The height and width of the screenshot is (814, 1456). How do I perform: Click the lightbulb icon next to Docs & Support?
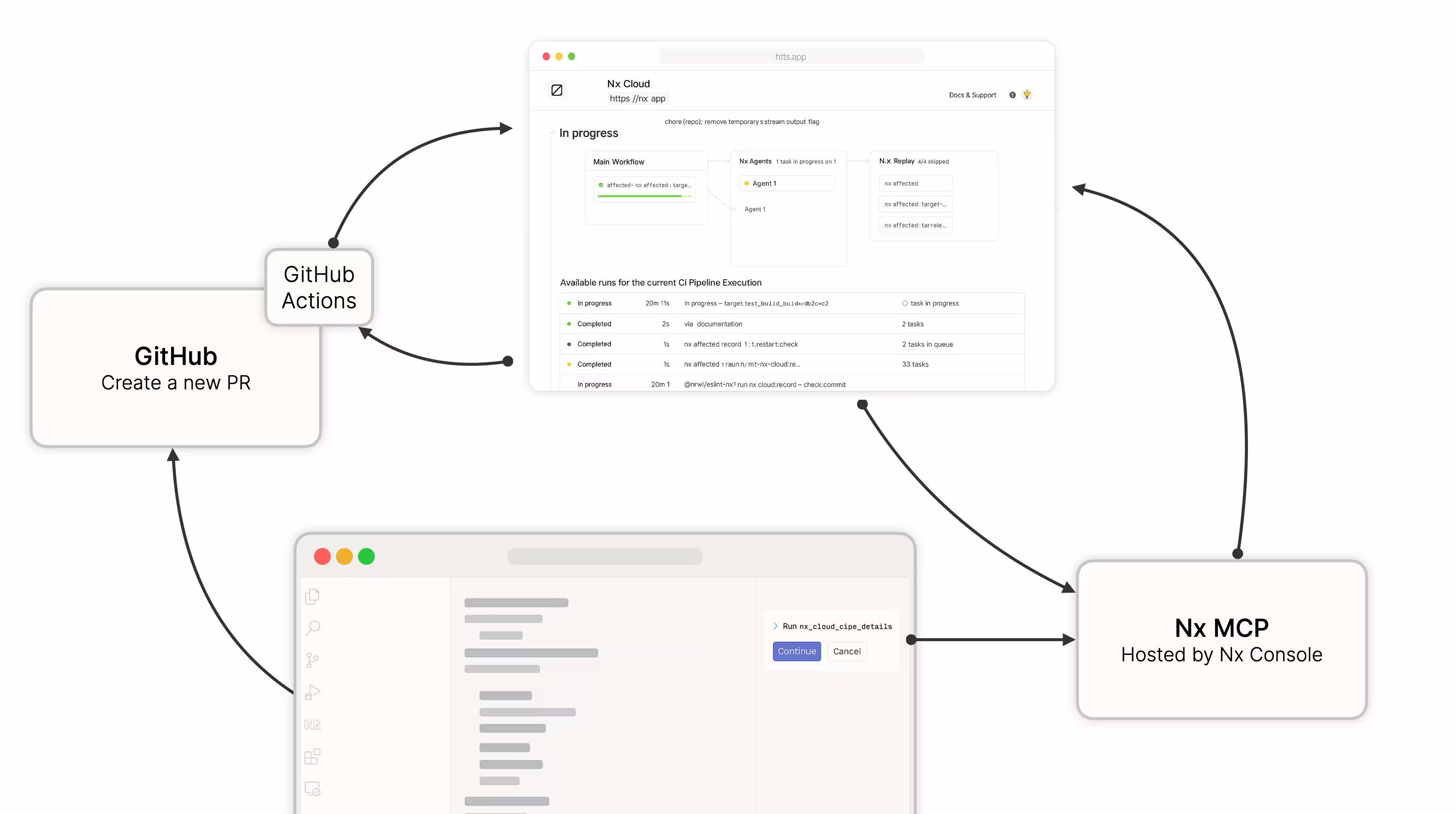pyautogui.click(x=1027, y=94)
